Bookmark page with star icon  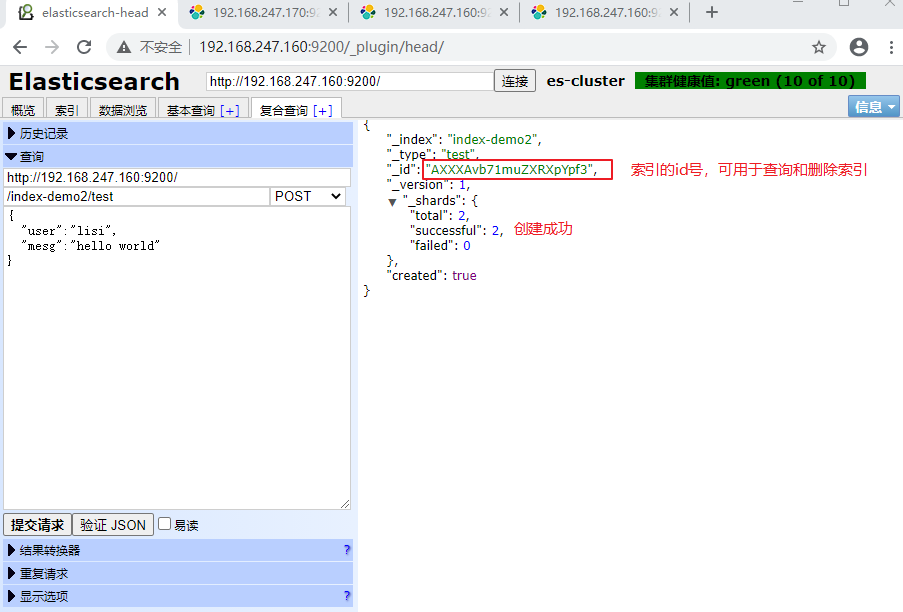click(x=818, y=47)
